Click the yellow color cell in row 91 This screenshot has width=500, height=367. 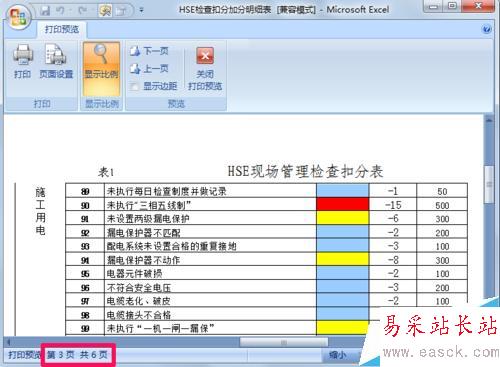(342, 218)
